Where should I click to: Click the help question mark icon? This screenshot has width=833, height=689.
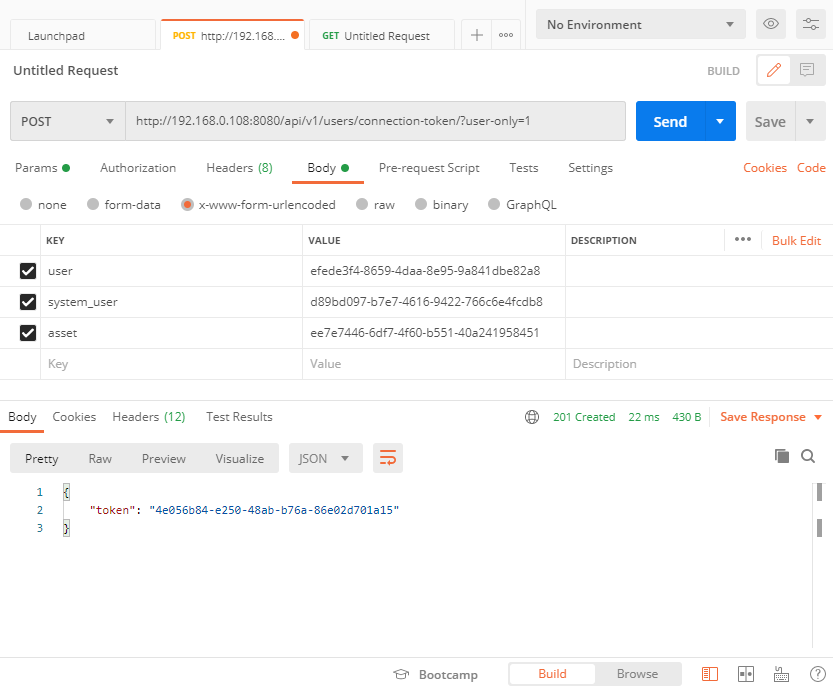coord(817,674)
